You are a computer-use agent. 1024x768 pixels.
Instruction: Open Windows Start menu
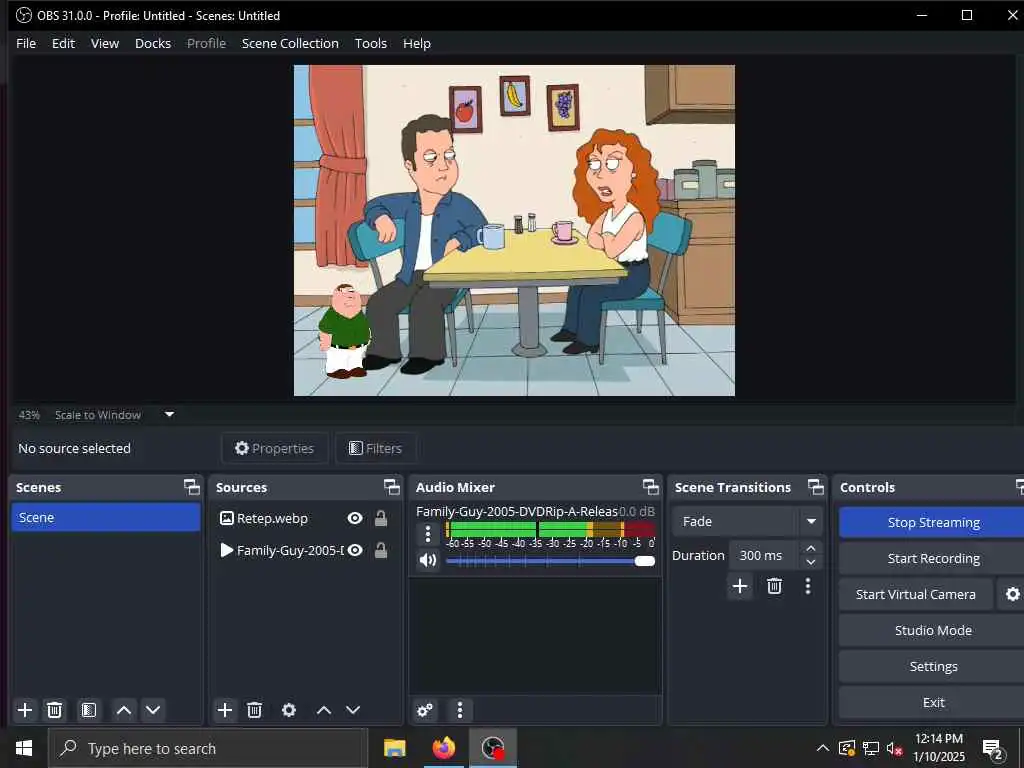pyautogui.click(x=24, y=748)
